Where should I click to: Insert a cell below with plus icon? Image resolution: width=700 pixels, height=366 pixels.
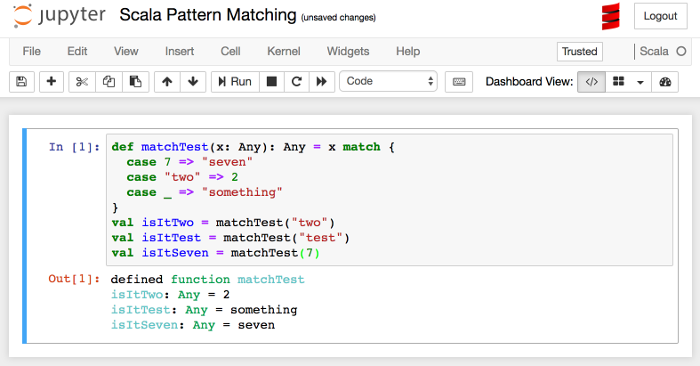click(x=51, y=82)
